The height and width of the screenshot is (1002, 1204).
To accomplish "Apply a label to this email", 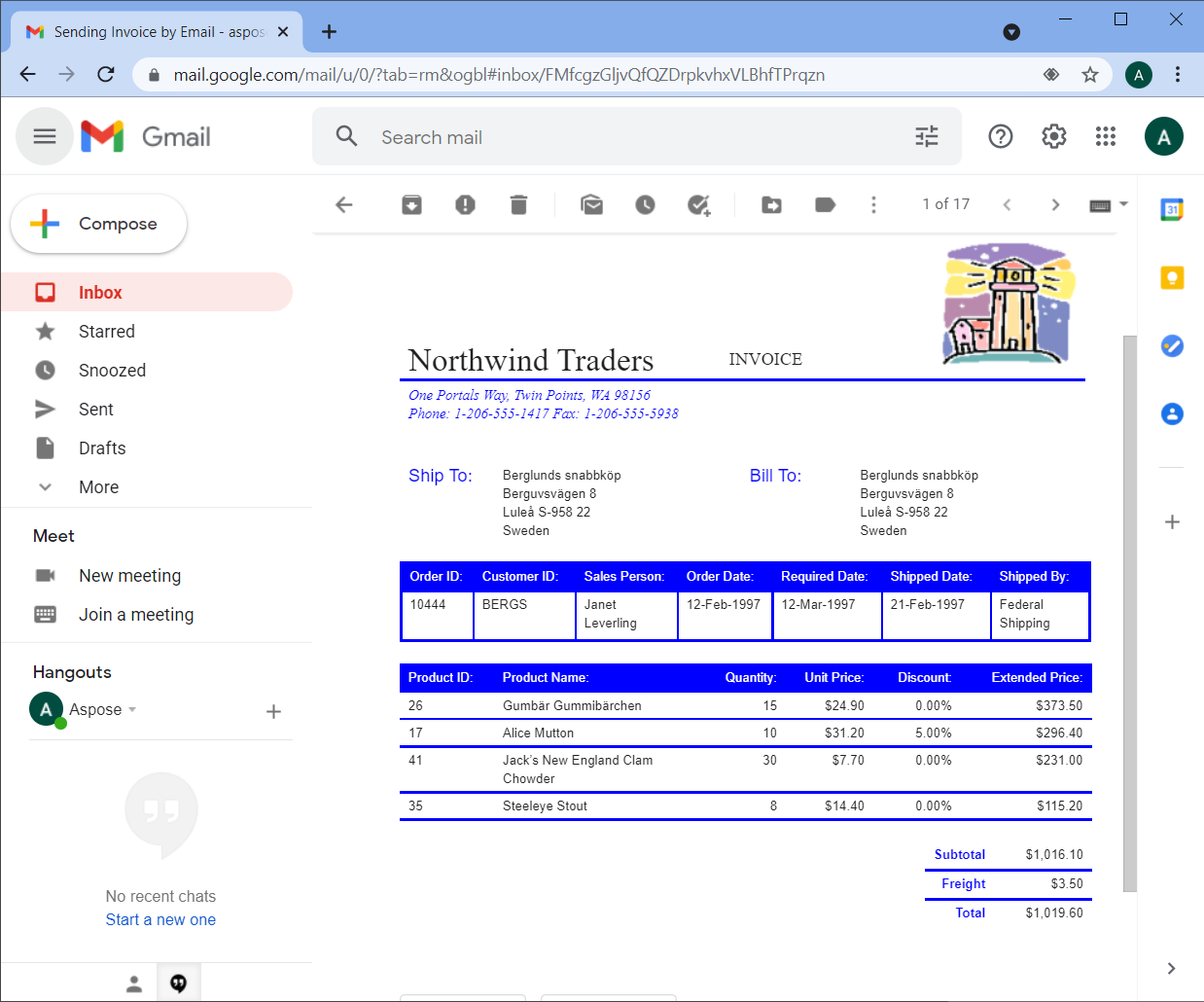I will pyautogui.click(x=826, y=204).
